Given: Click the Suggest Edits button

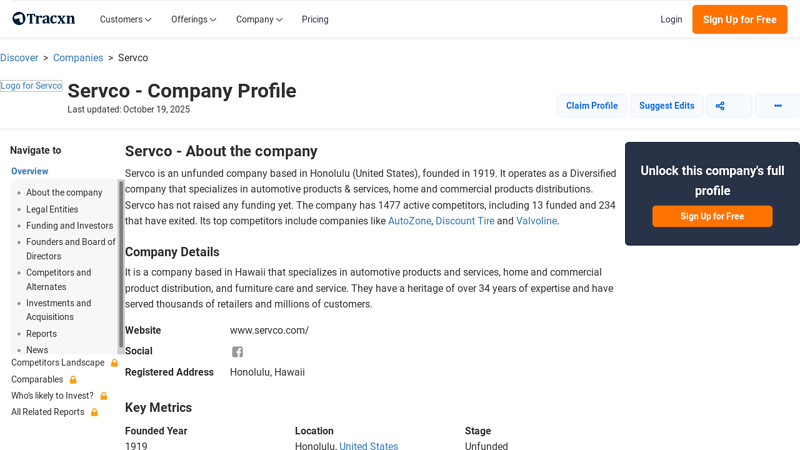Looking at the screenshot, I should click(x=666, y=106).
